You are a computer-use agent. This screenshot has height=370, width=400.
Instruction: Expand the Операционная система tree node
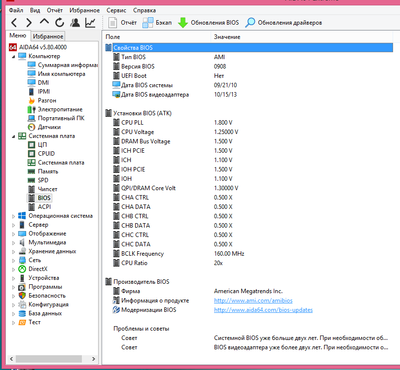coord(13,216)
